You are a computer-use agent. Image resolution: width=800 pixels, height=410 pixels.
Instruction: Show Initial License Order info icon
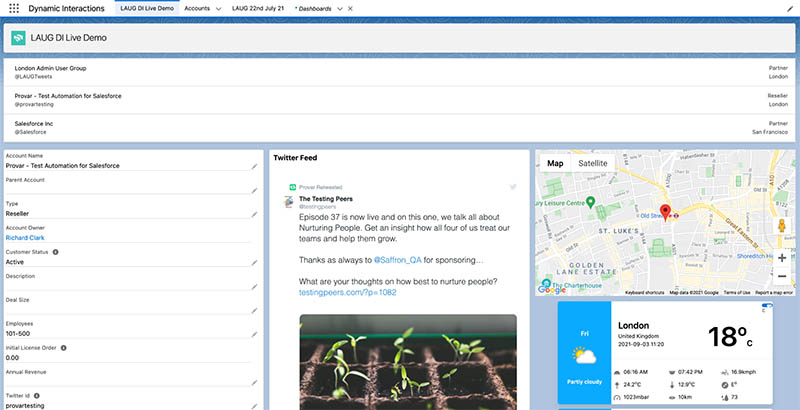click(64, 348)
